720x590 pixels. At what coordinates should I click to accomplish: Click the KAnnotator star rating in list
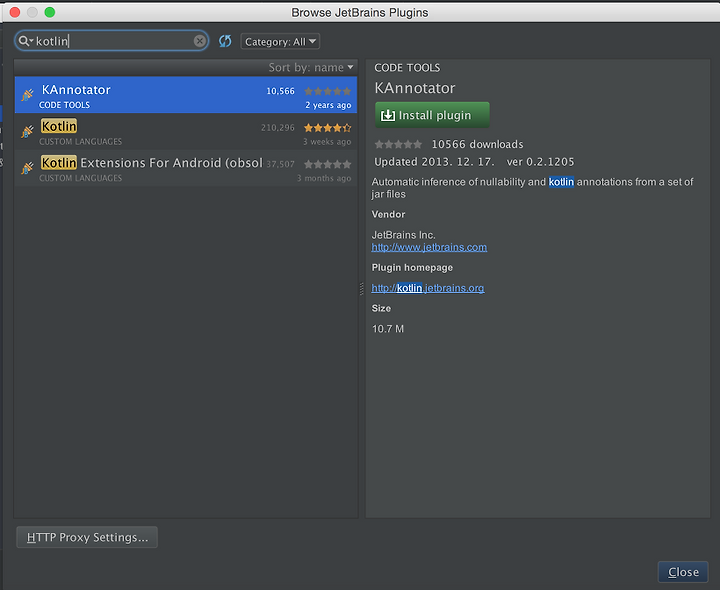pos(327,91)
